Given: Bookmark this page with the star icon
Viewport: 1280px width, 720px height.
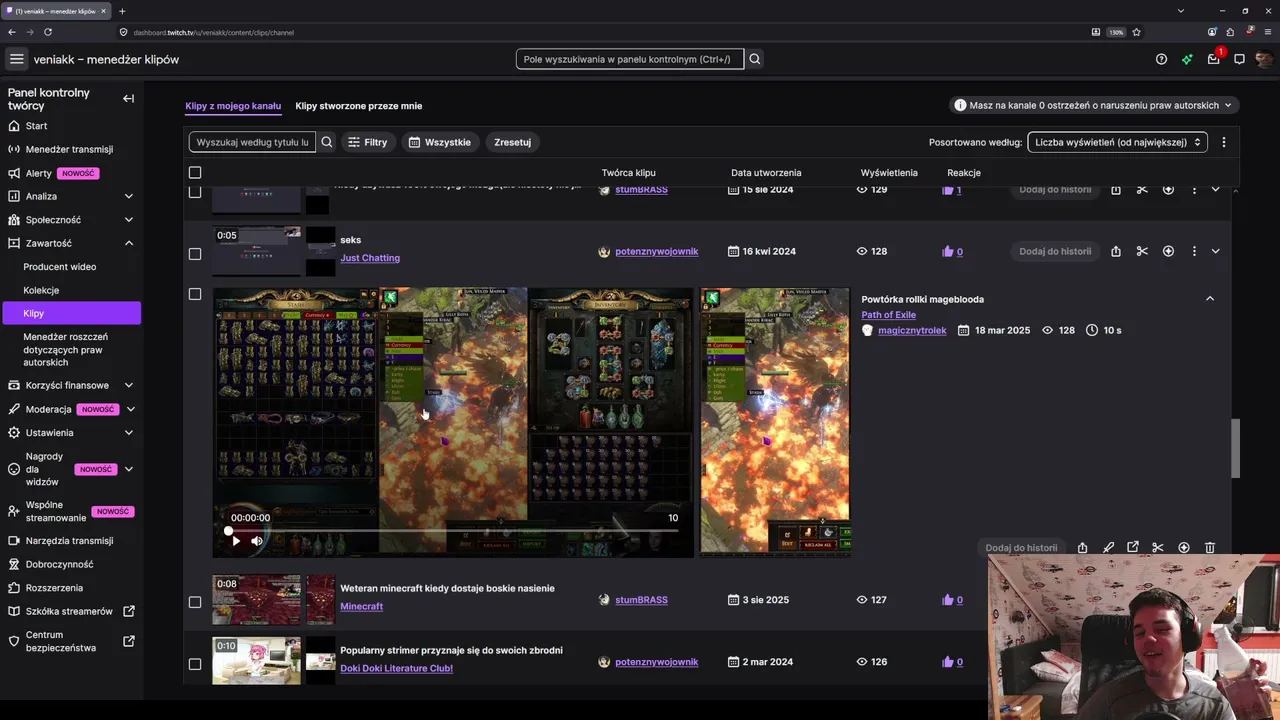Looking at the screenshot, I should point(1137,32).
